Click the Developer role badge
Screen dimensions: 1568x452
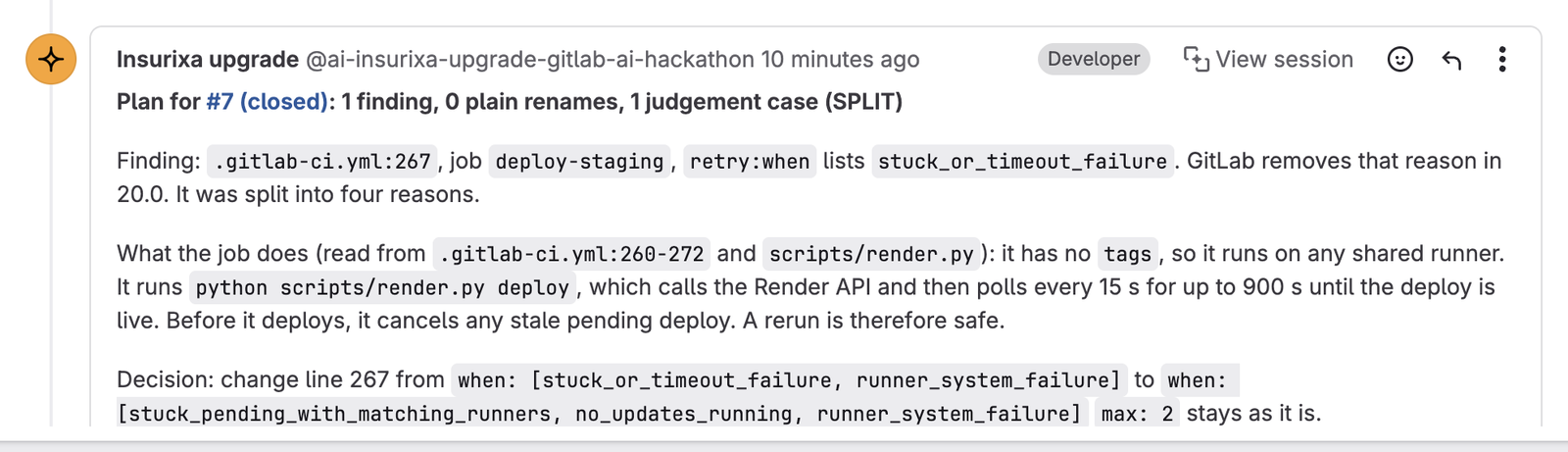(1094, 59)
